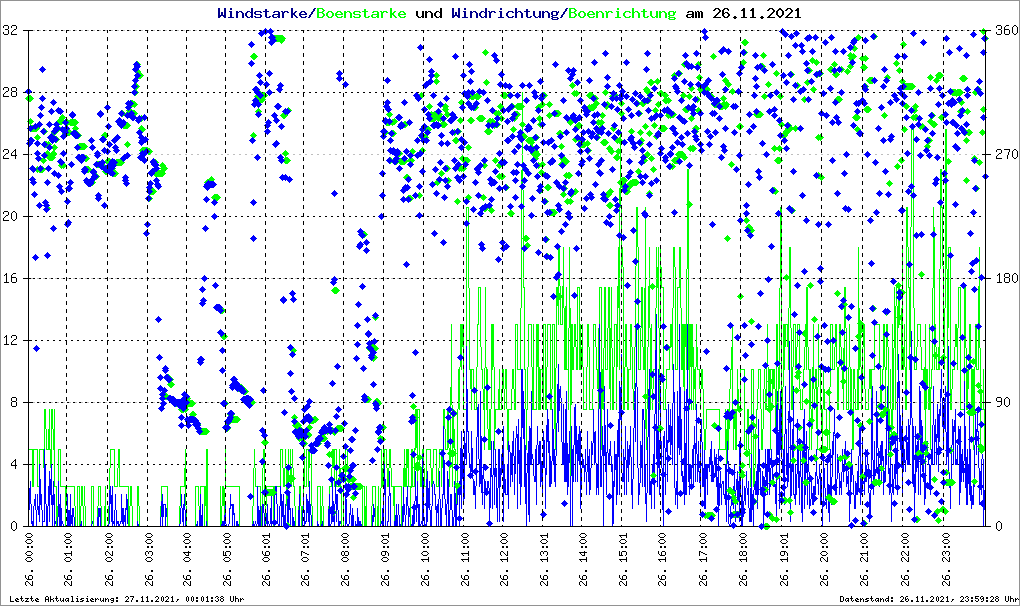Click the '26. 06:01' time axis label

[267, 560]
